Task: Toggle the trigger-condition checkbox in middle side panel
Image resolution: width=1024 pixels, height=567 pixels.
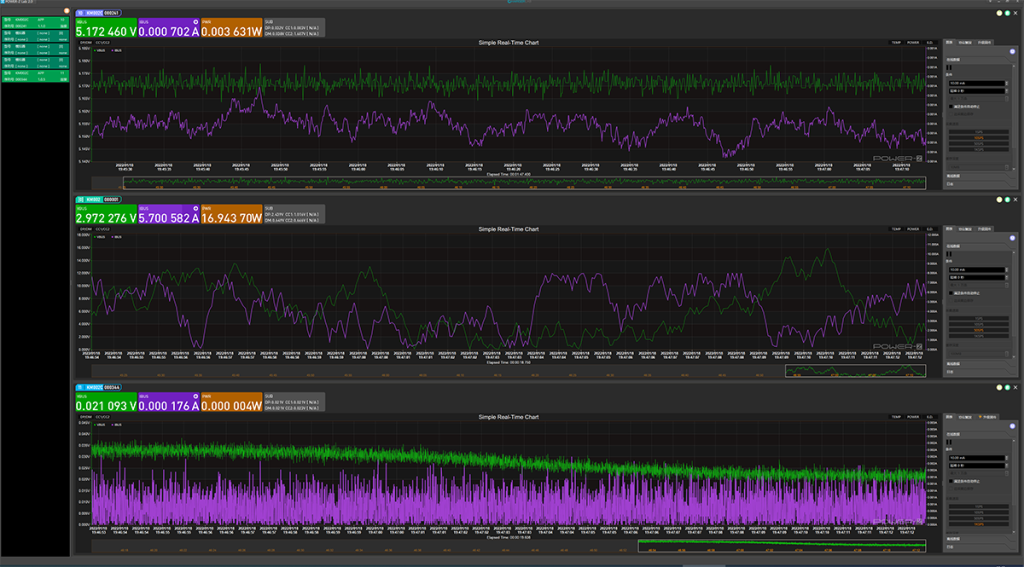Action: coord(951,293)
